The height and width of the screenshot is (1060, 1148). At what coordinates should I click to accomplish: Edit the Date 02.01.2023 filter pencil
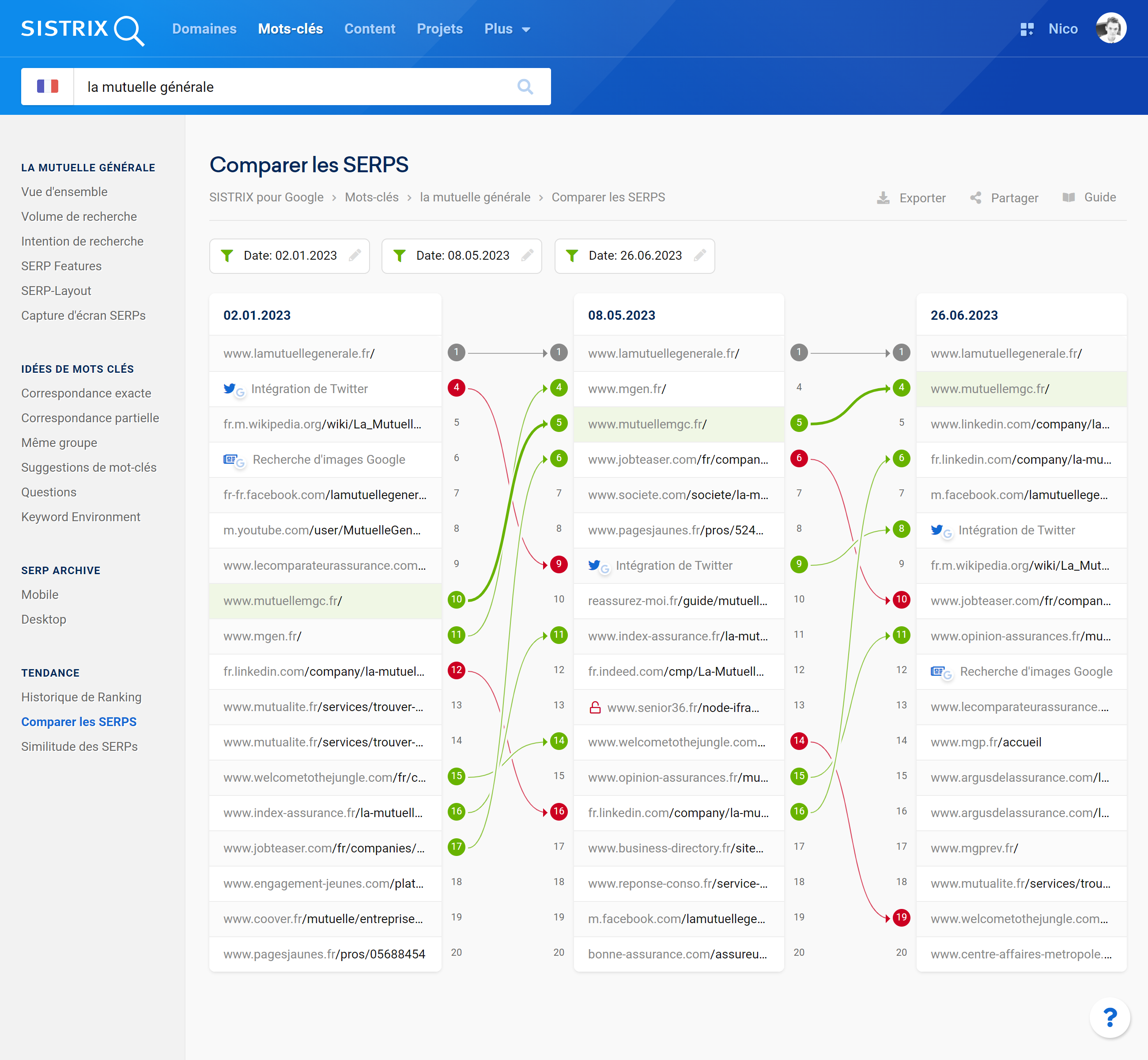[x=355, y=255]
